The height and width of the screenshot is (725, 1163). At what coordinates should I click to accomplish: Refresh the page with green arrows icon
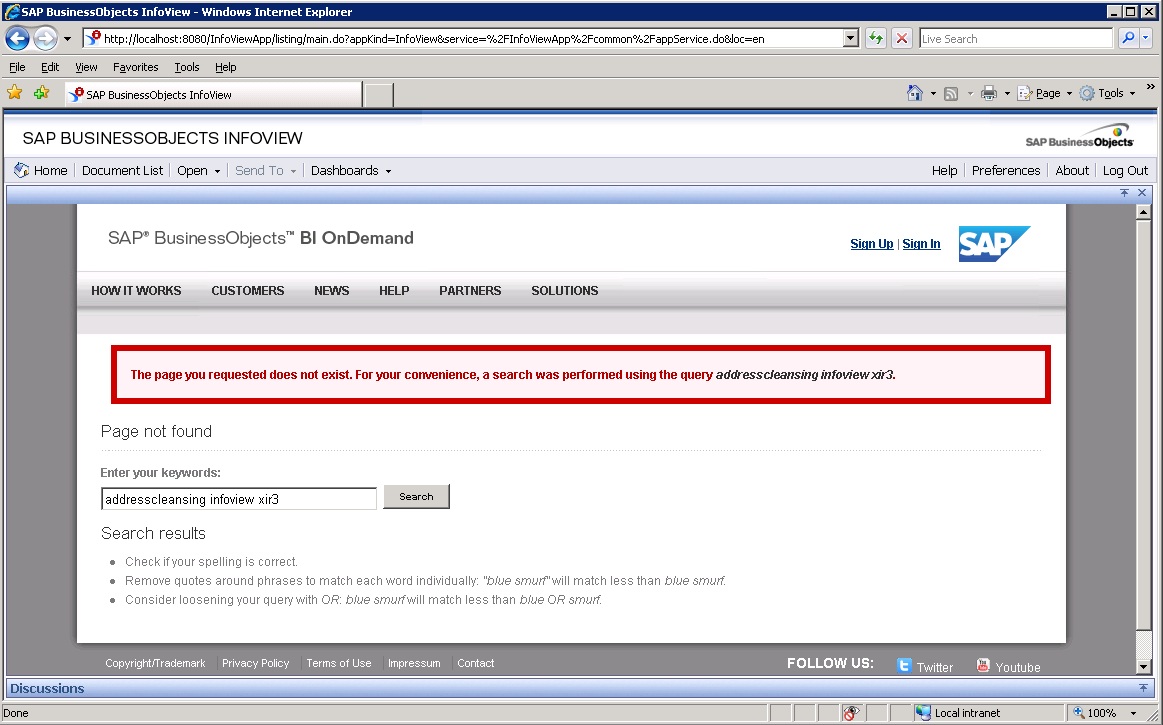pos(876,39)
